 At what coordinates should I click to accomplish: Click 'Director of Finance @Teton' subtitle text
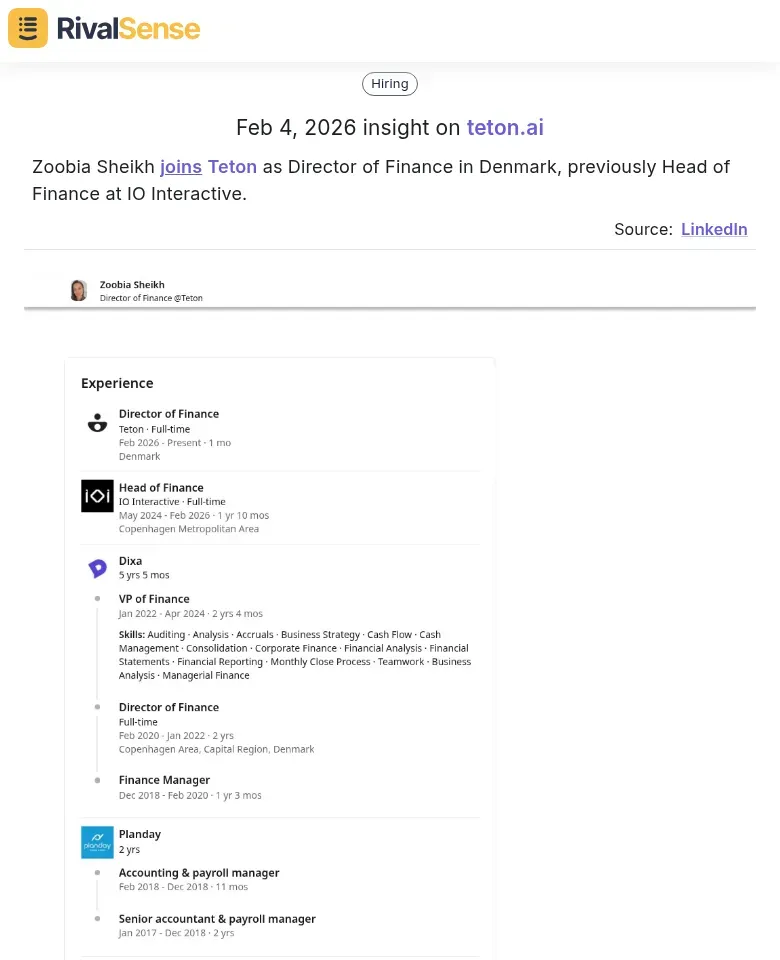tap(150, 297)
